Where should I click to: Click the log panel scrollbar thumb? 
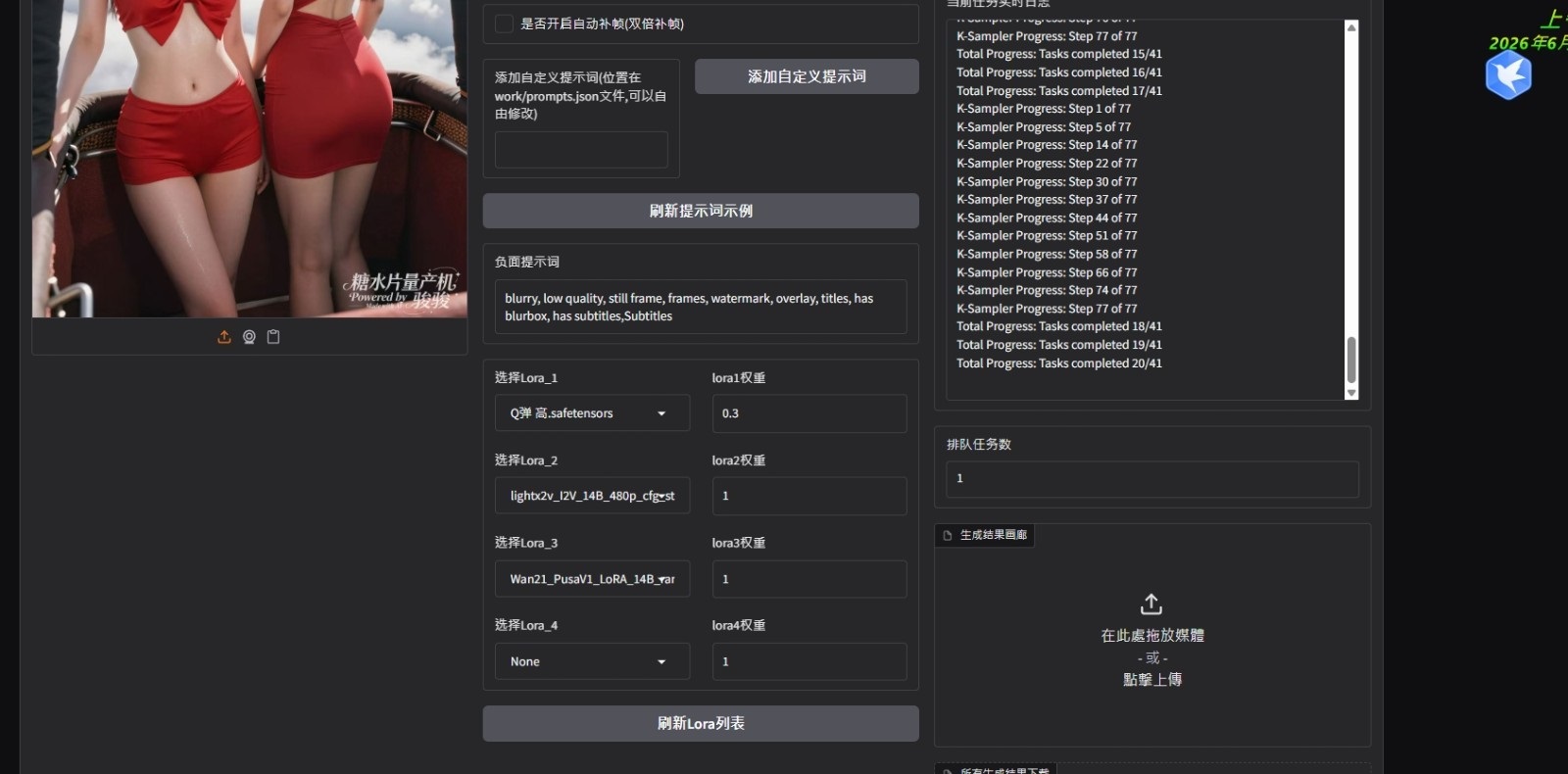(x=1351, y=360)
